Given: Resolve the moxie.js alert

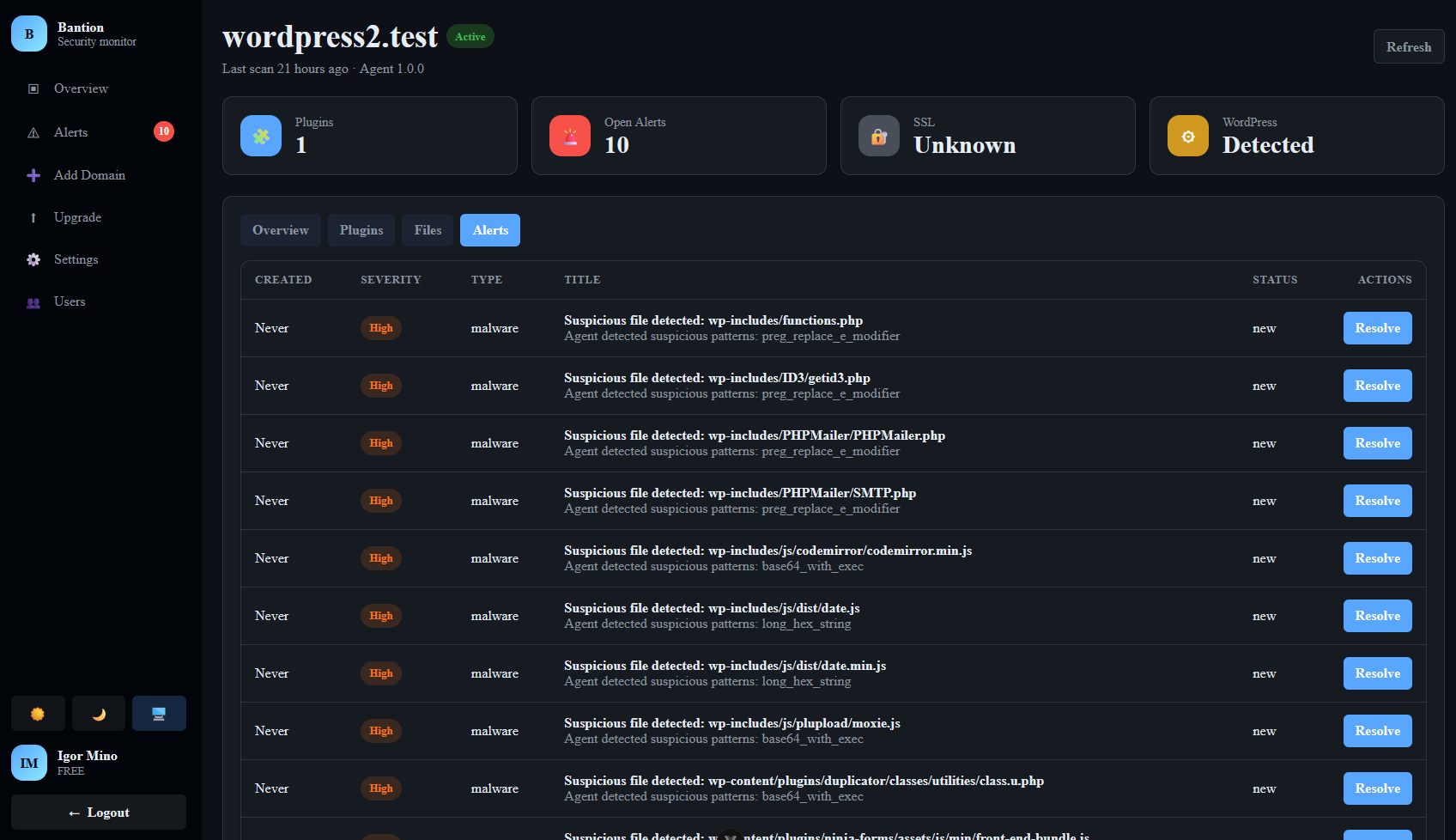Looking at the screenshot, I should click(x=1378, y=731).
